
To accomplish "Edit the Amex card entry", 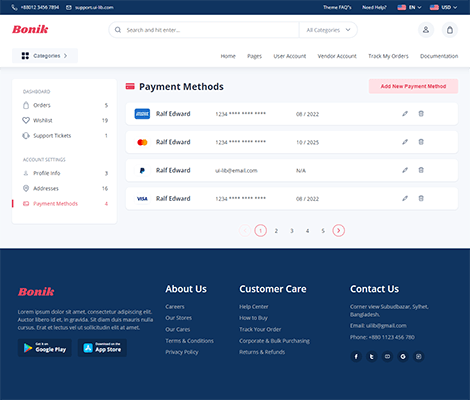I will (x=405, y=114).
